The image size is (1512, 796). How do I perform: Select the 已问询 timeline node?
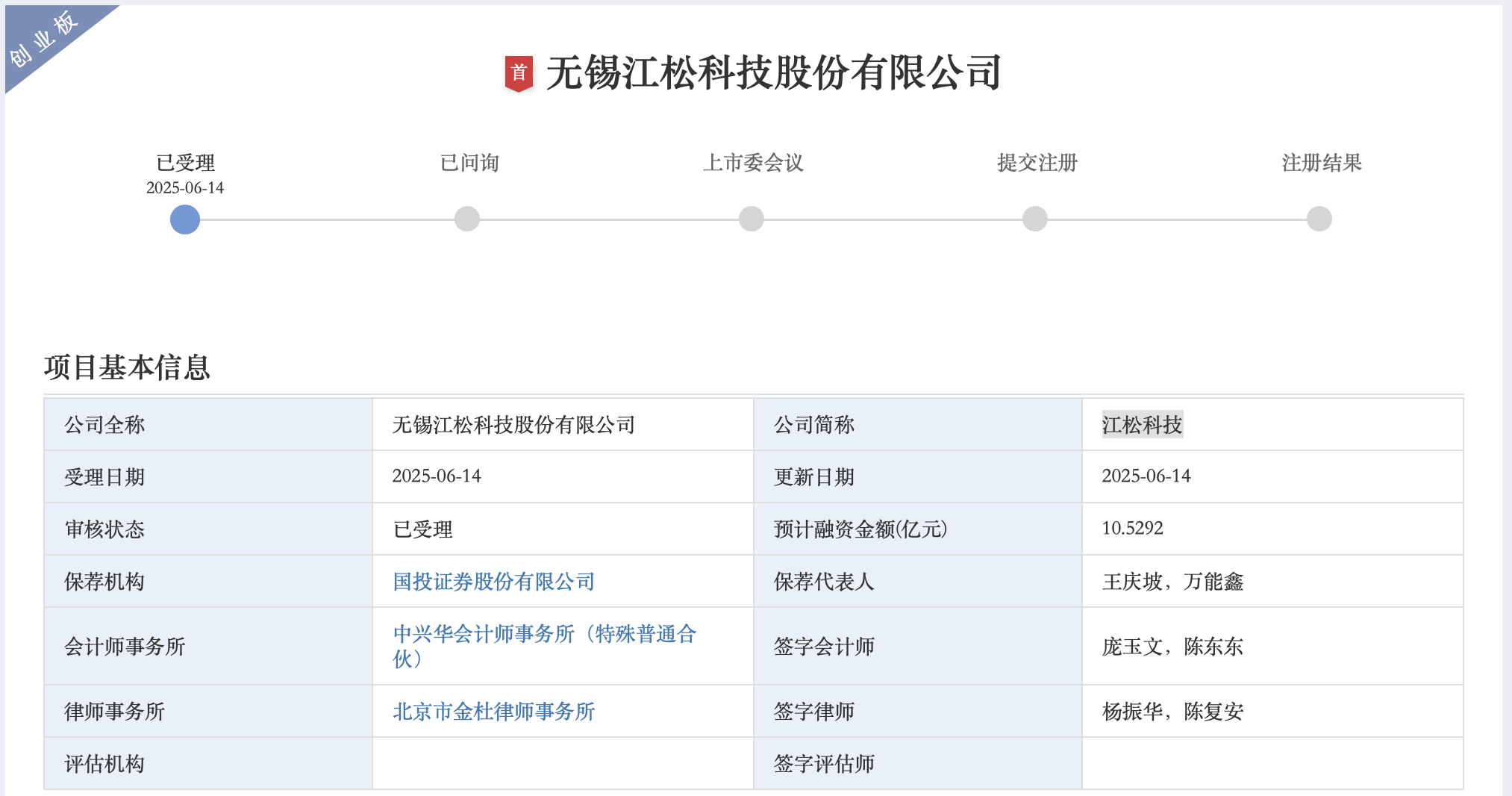[x=467, y=219]
